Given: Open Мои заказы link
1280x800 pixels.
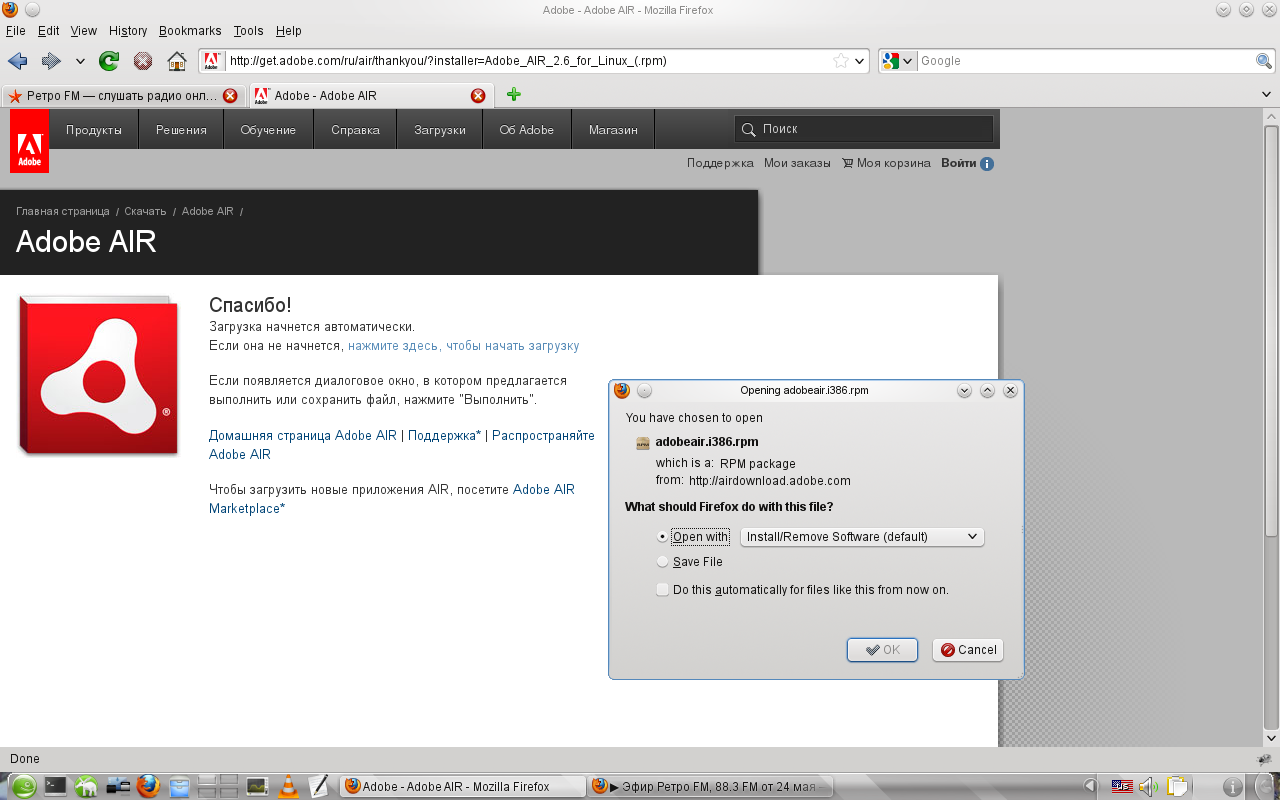Looking at the screenshot, I should (x=797, y=163).
